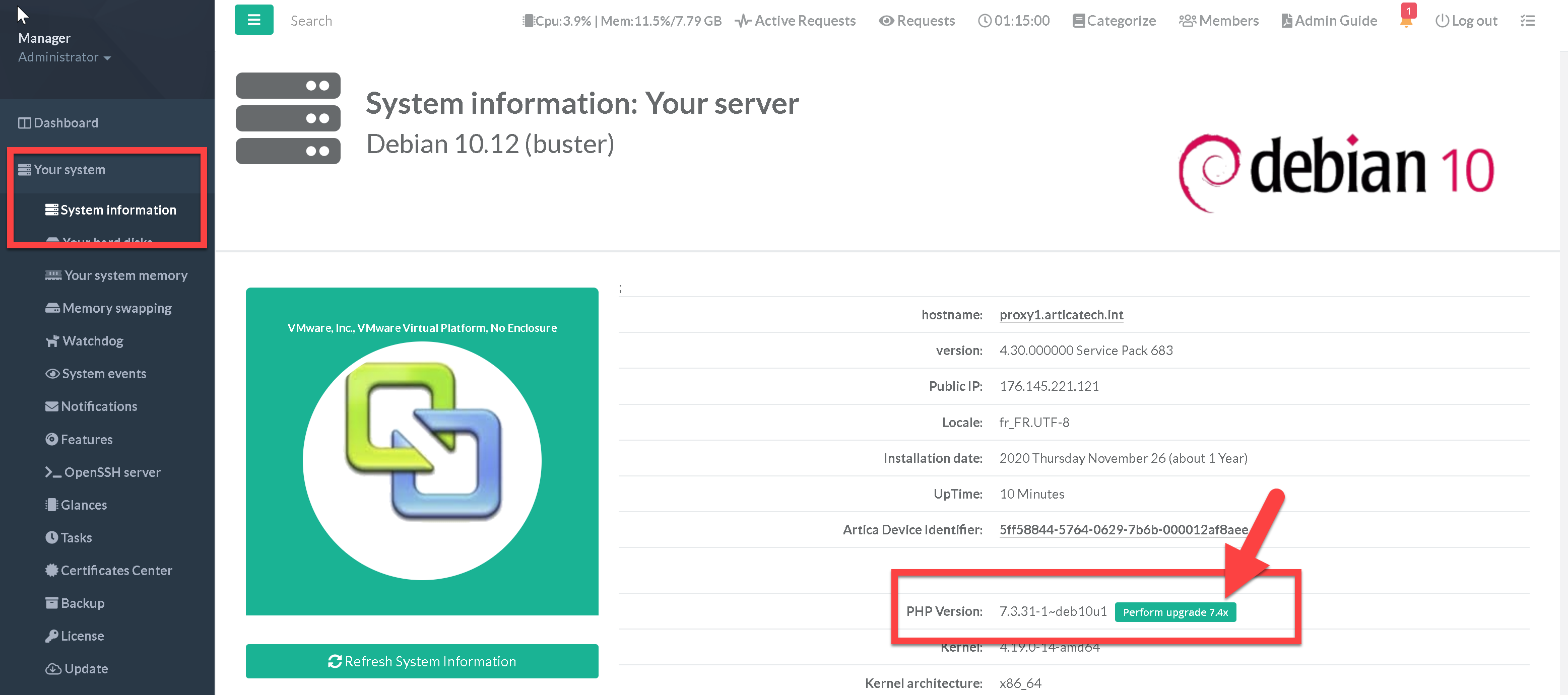Open the Admin Guide document

tap(1329, 21)
